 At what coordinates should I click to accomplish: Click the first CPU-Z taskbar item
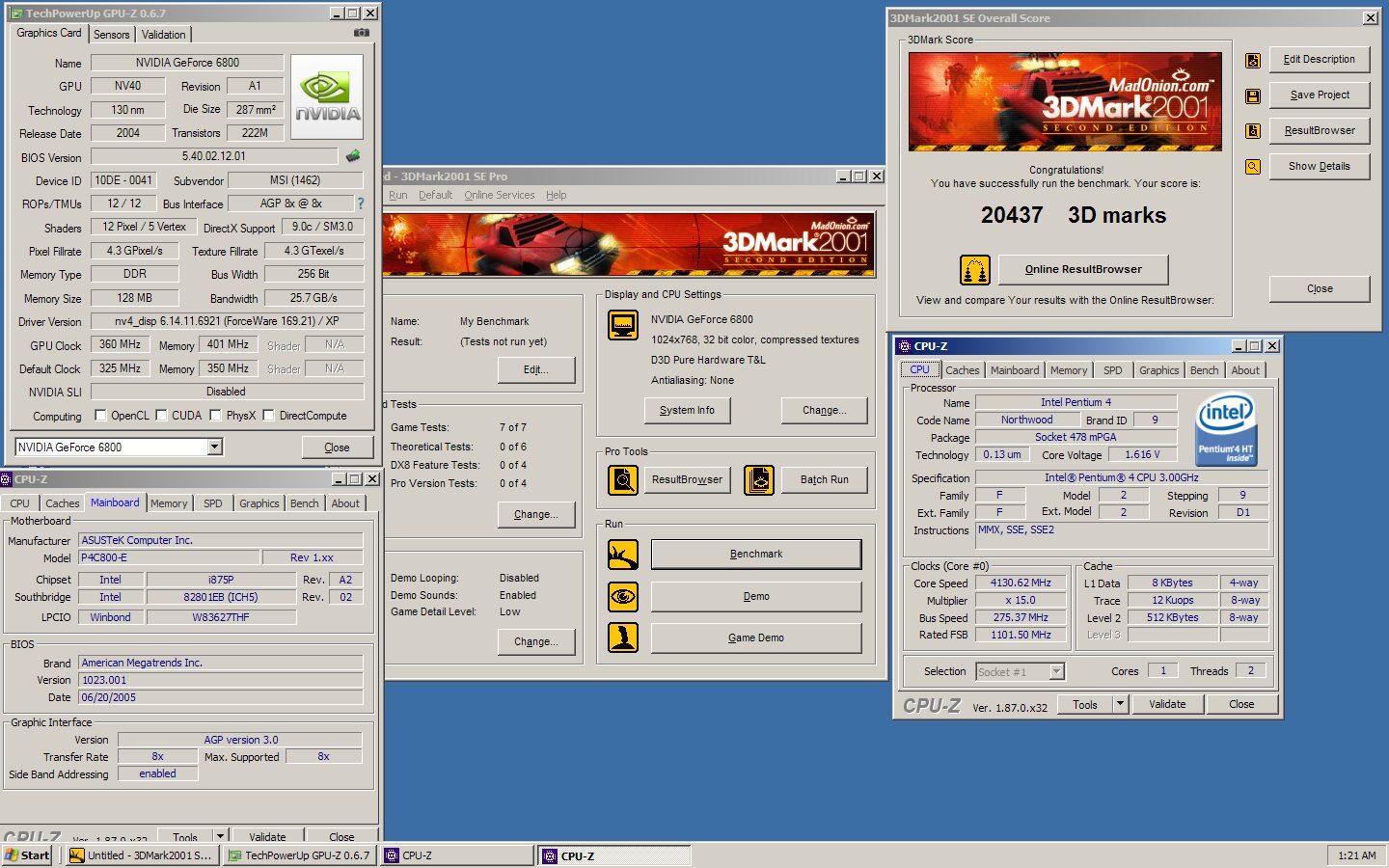tap(457, 855)
